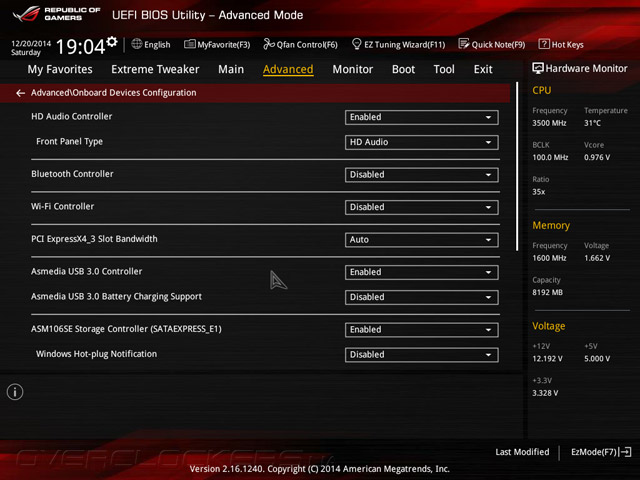The image size is (640, 480).
Task: Click the MyFavorite folder icon
Action: [190, 44]
